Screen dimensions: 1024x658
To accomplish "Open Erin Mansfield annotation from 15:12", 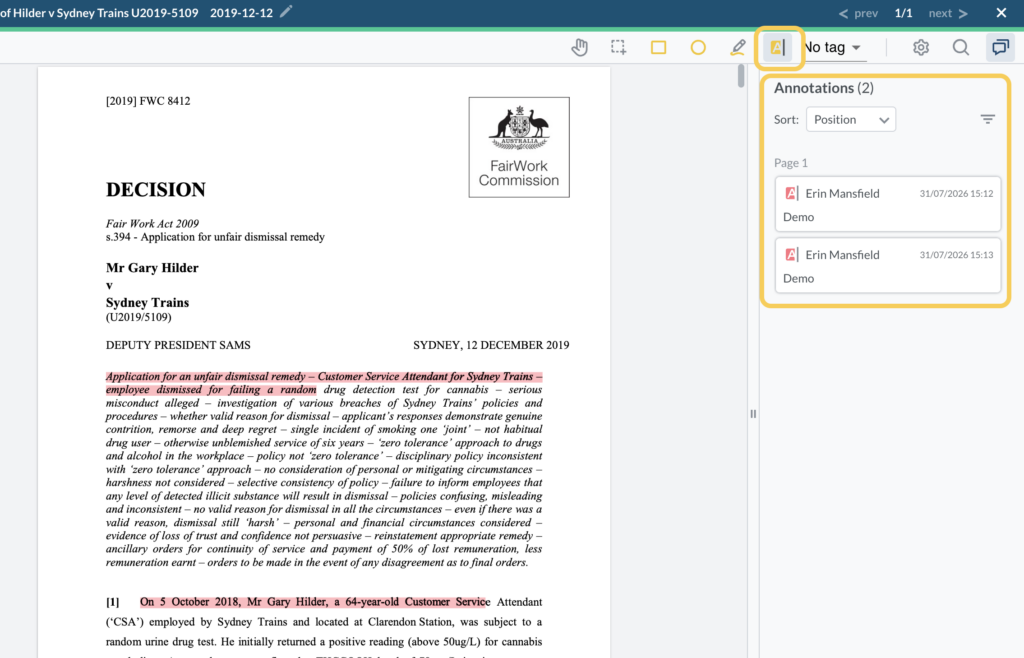I will pos(888,204).
